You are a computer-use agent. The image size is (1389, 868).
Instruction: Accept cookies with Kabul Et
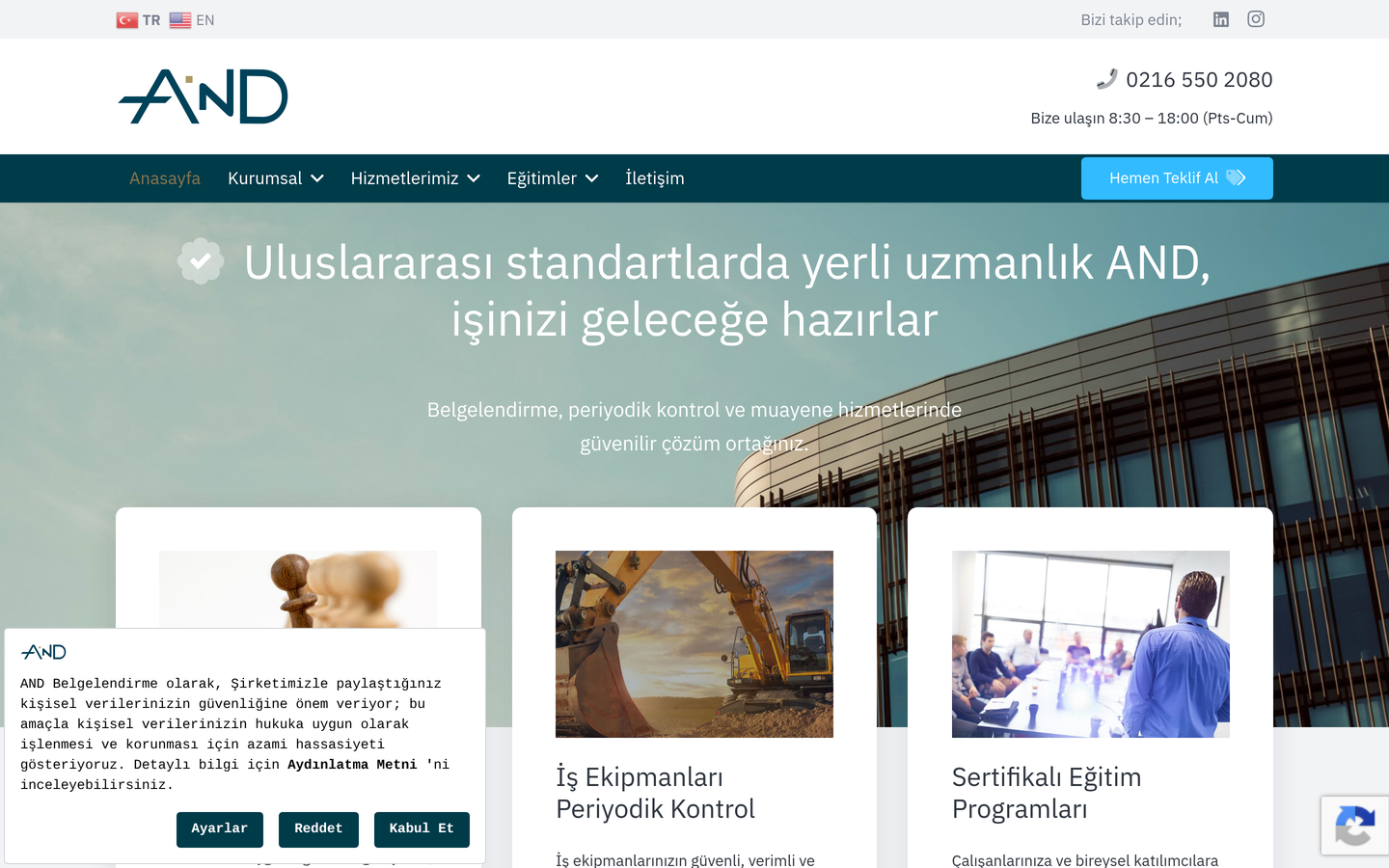point(422,829)
